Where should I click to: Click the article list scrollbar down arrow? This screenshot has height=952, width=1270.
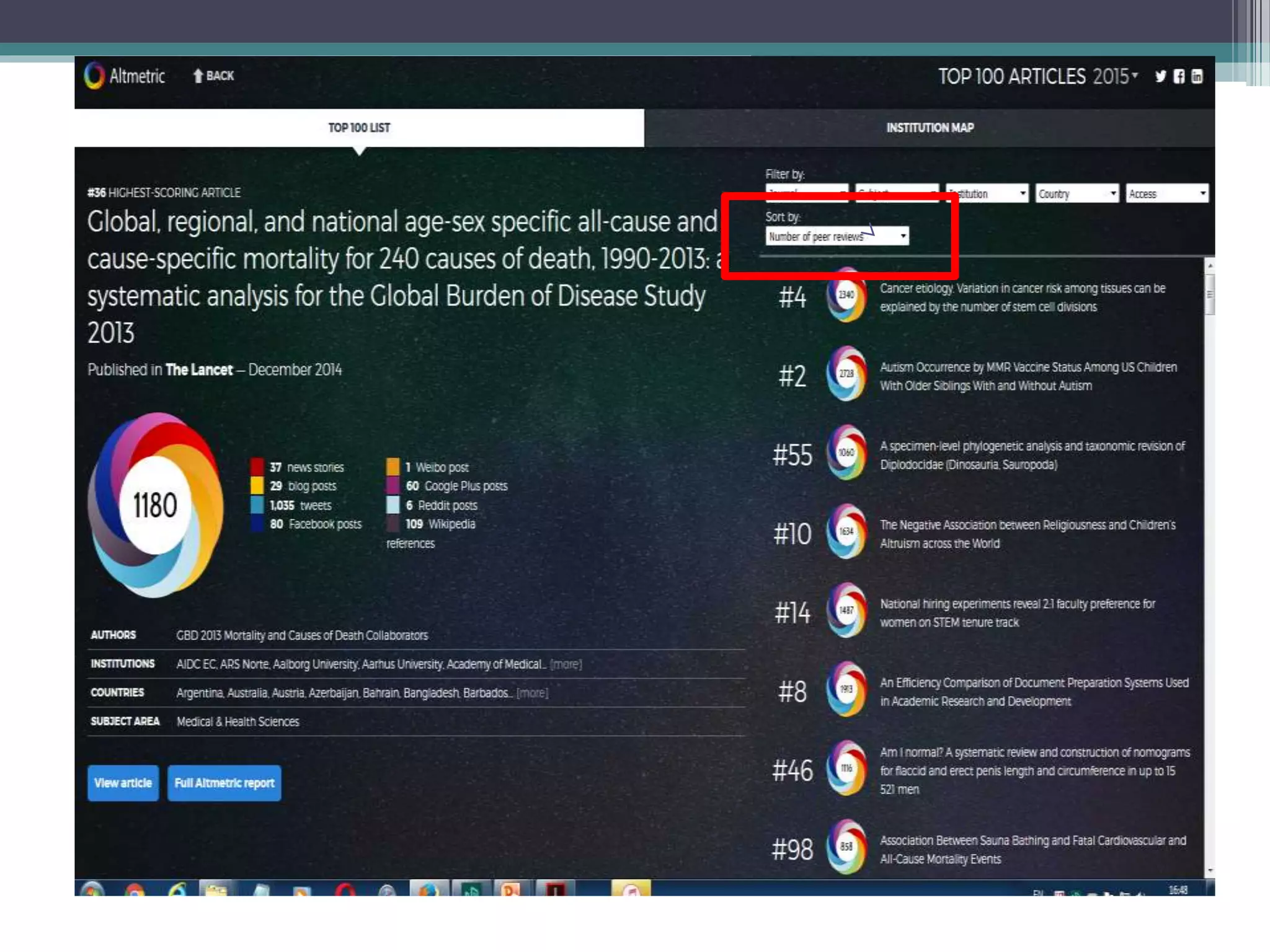(1209, 870)
